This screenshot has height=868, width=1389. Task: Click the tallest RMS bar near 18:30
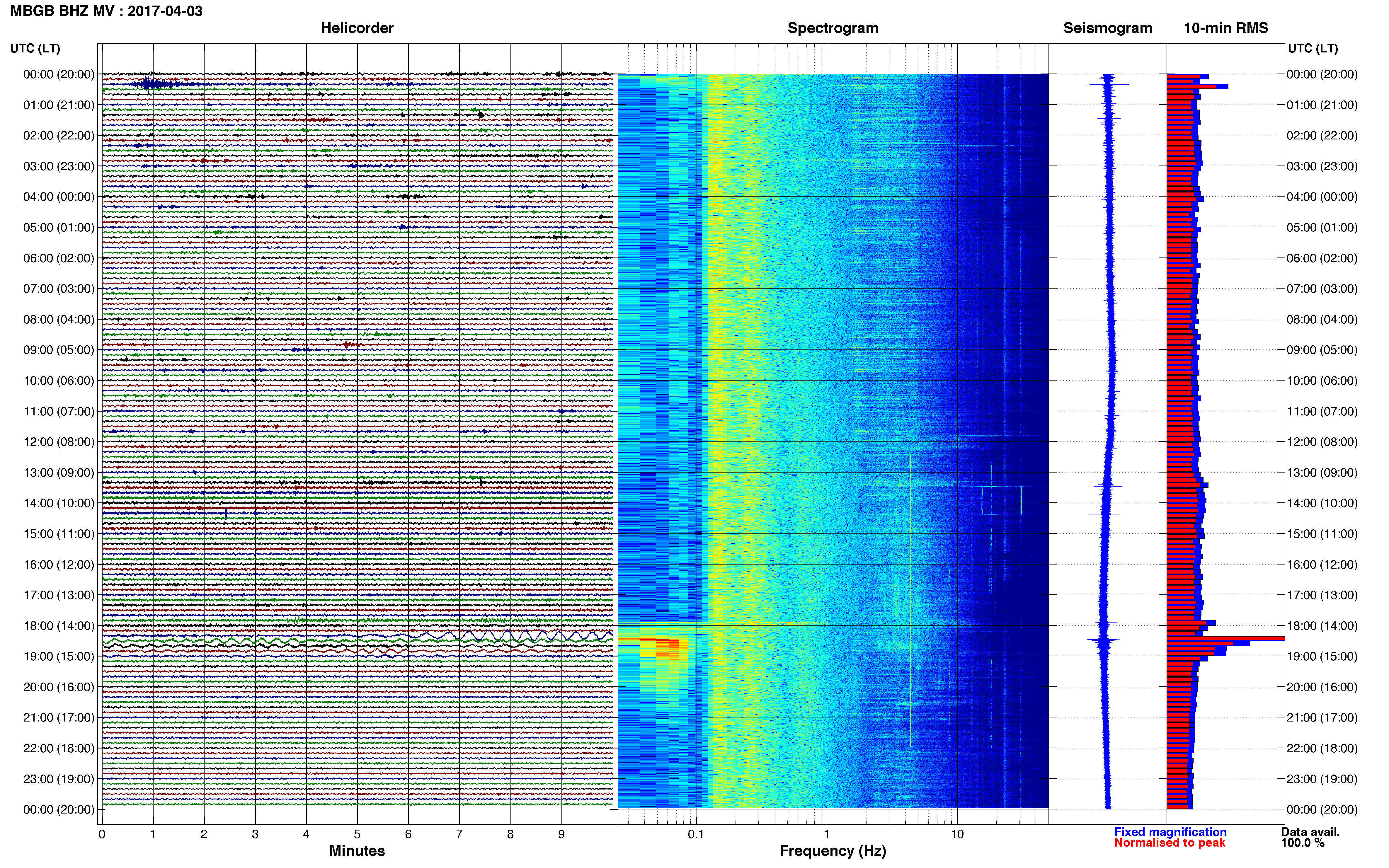tap(1225, 638)
